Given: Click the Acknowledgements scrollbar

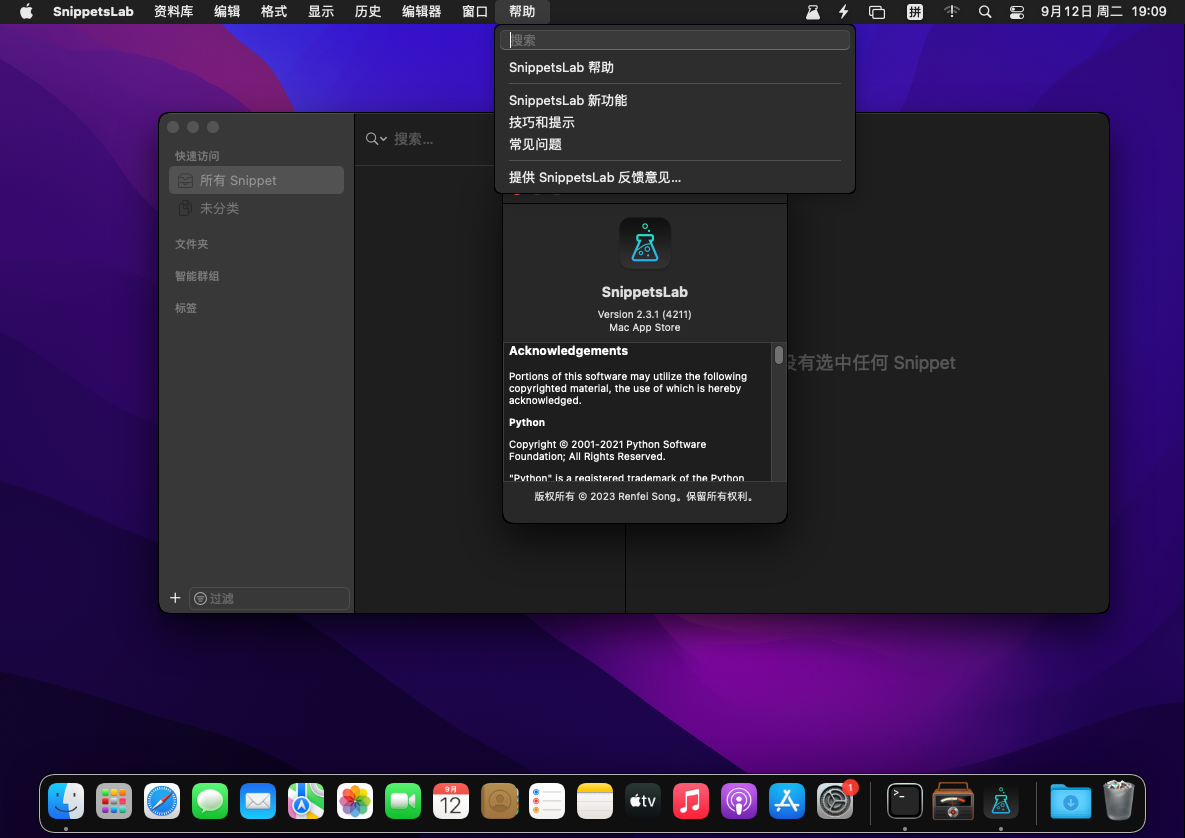Looking at the screenshot, I should [x=779, y=355].
